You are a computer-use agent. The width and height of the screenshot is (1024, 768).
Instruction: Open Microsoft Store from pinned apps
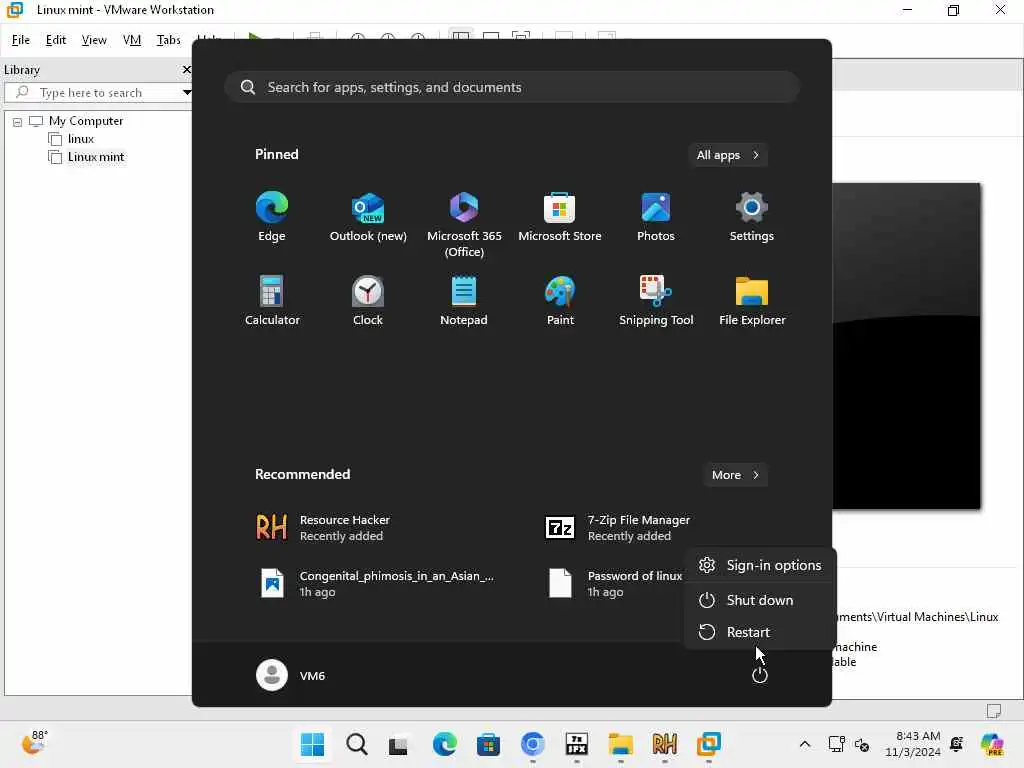[x=560, y=217]
